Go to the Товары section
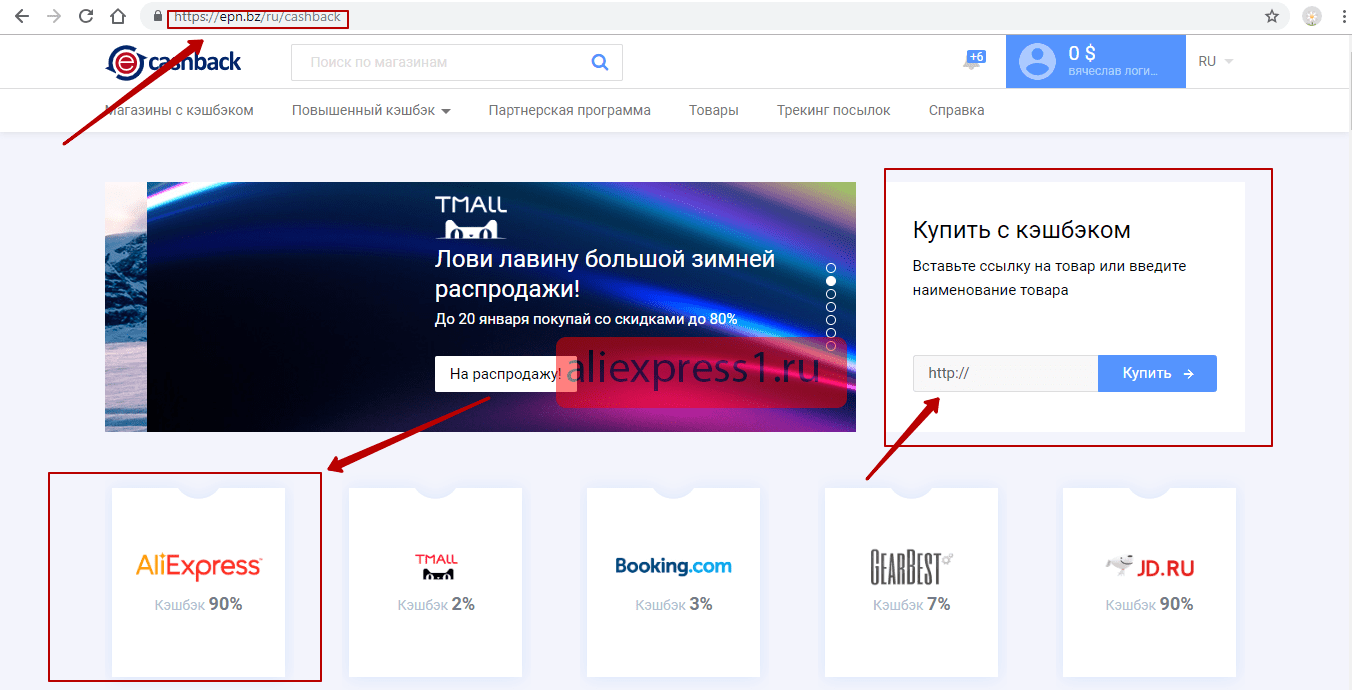This screenshot has width=1352, height=690. click(x=714, y=110)
